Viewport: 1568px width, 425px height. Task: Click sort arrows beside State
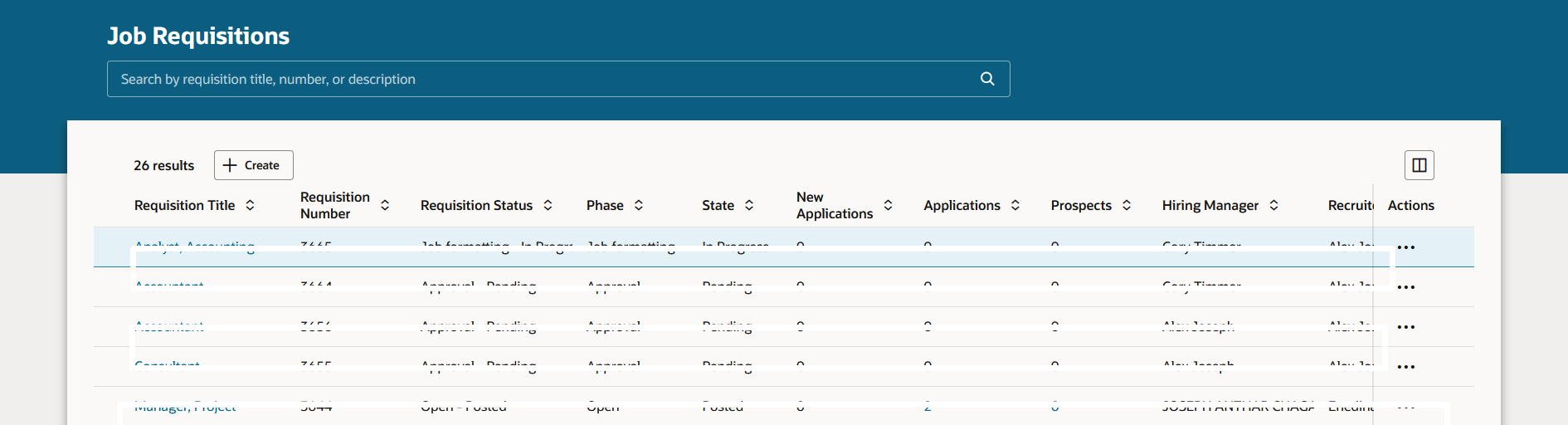[x=749, y=205]
